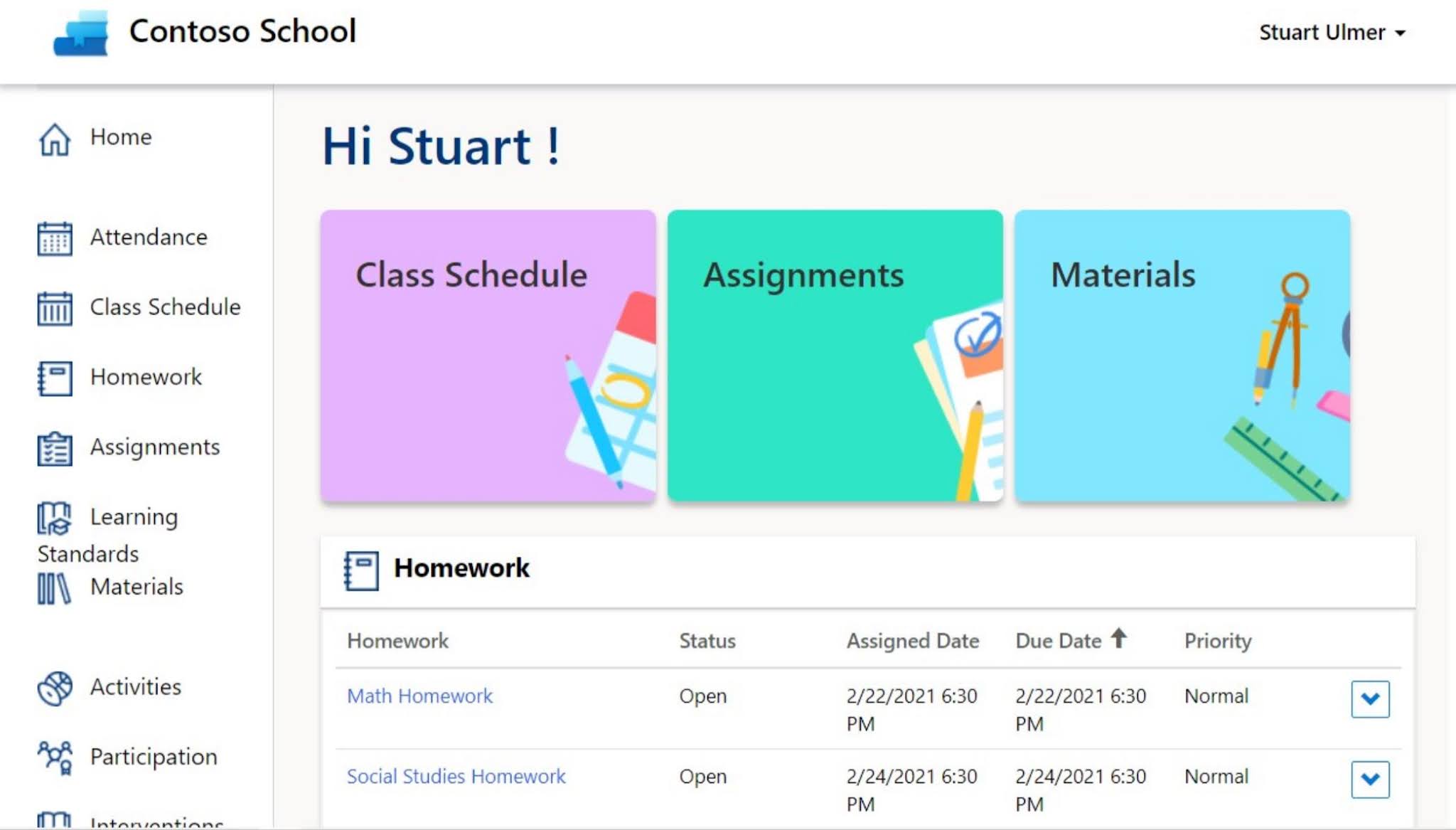This screenshot has width=1456, height=830.
Task: Open the purple Class Schedule tile
Action: (488, 356)
